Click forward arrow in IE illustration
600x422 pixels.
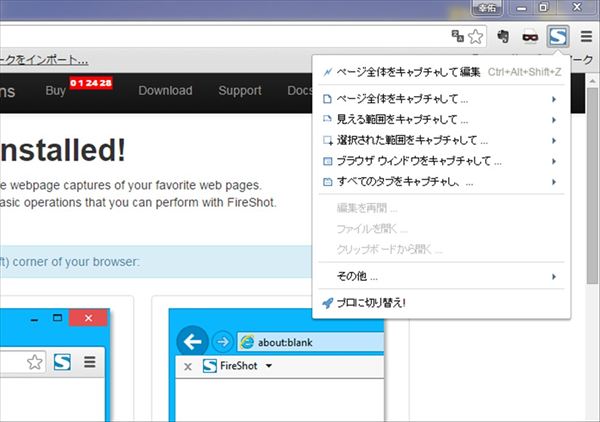coord(222,341)
